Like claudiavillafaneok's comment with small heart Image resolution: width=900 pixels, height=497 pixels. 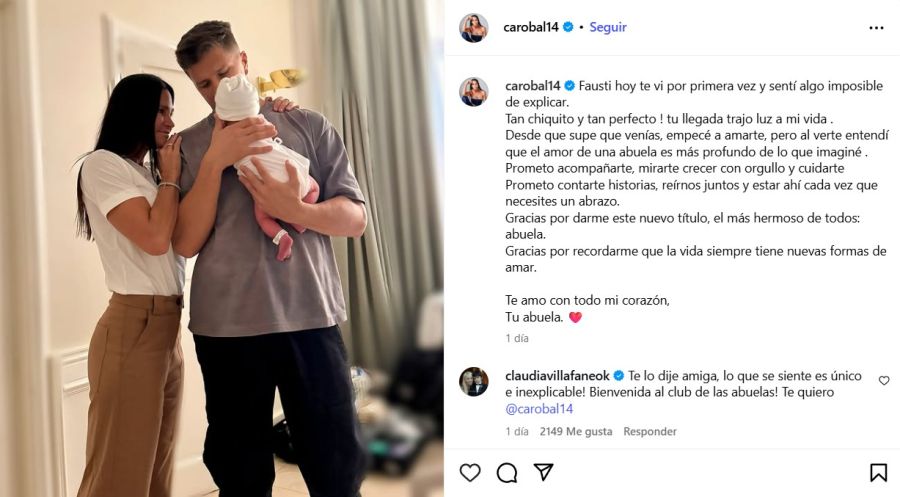pyautogui.click(x=884, y=380)
